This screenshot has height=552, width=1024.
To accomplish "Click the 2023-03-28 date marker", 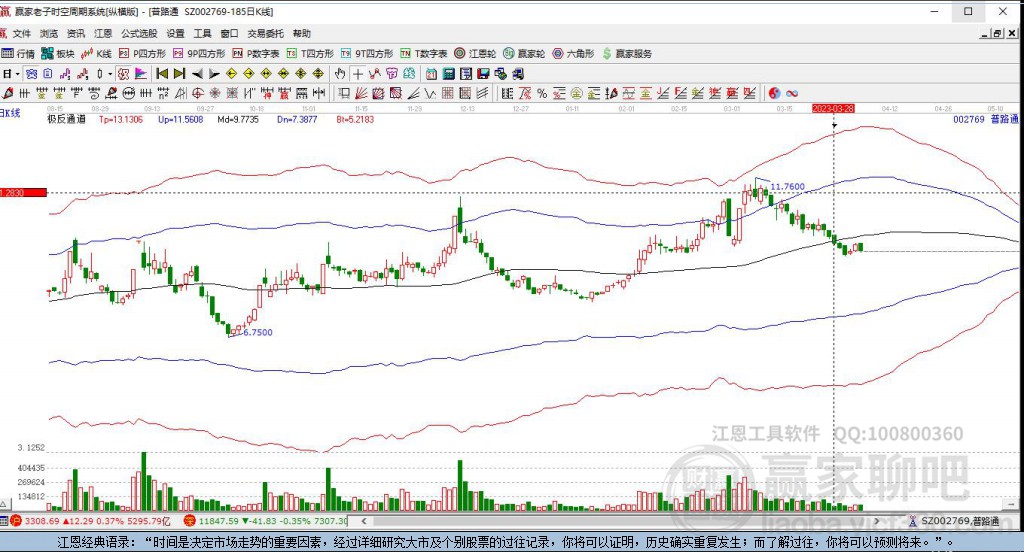I will click(833, 108).
